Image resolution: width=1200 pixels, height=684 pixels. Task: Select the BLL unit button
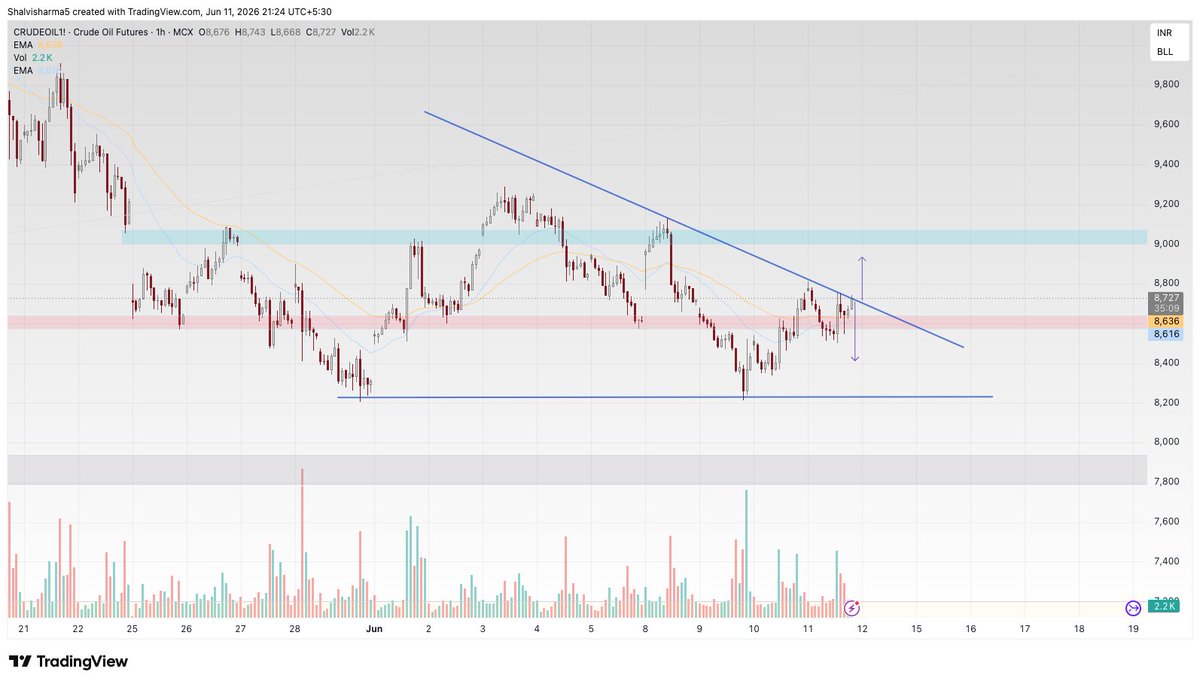pos(1165,51)
